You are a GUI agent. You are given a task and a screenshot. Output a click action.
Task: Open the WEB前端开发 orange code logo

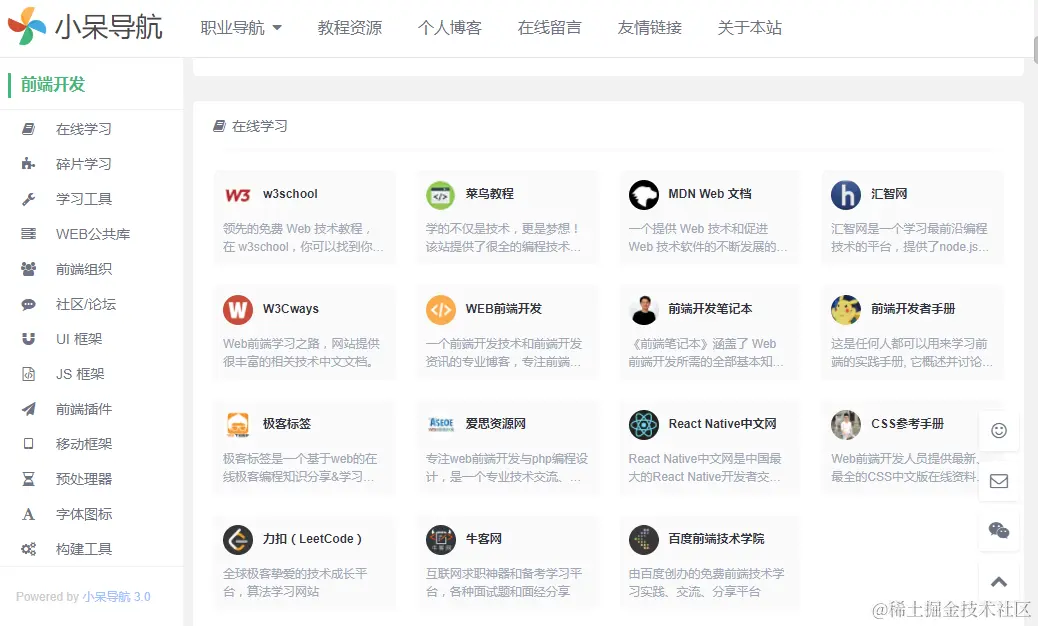[x=440, y=310]
